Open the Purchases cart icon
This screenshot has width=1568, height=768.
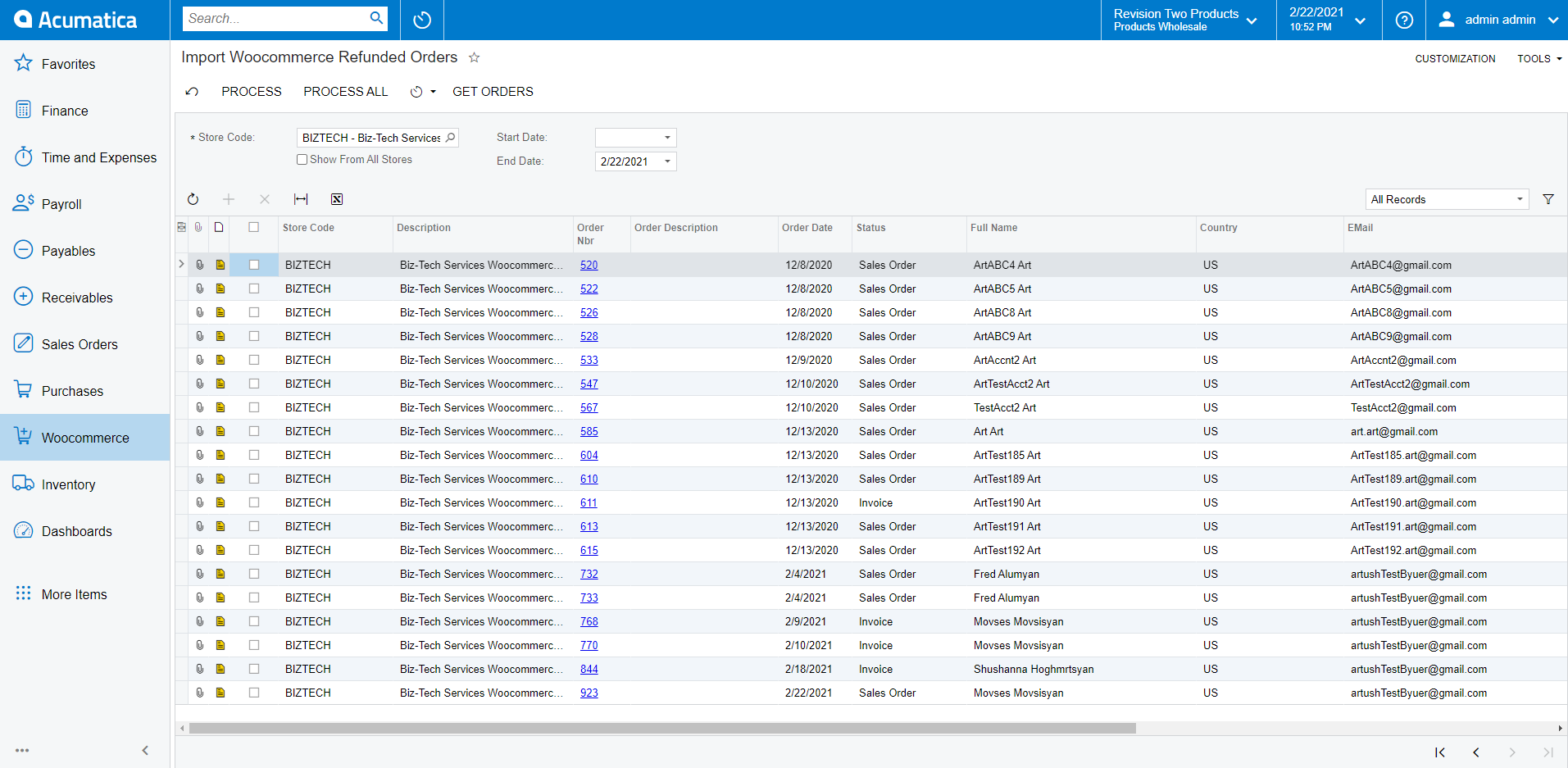tap(24, 390)
